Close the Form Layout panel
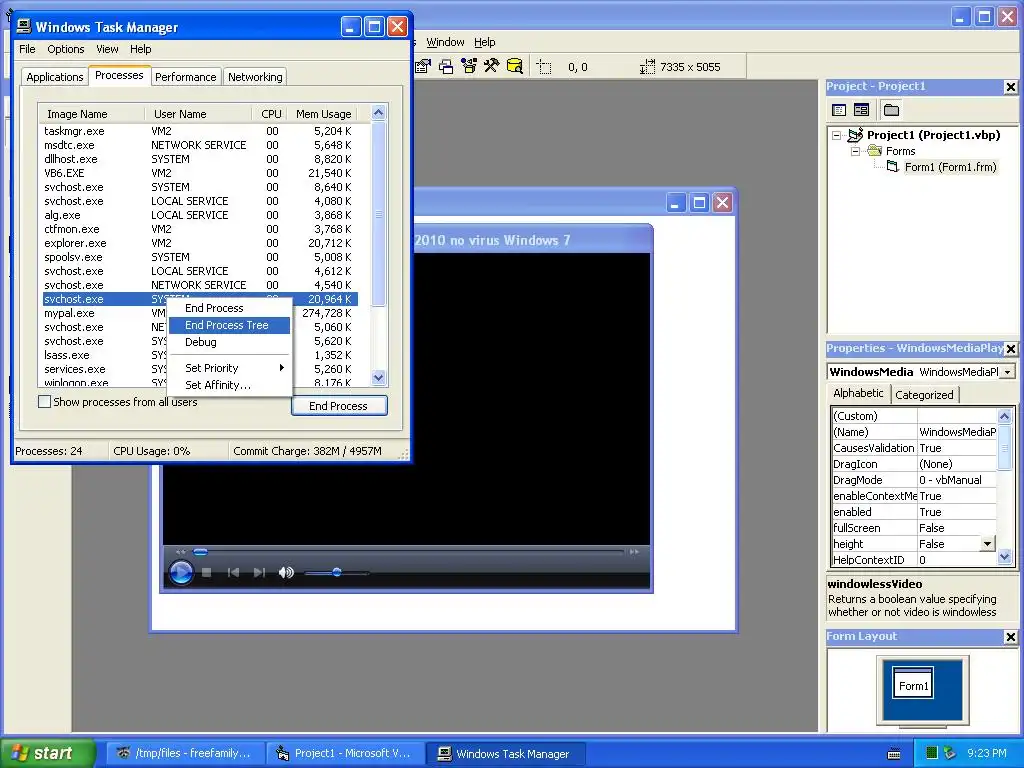This screenshot has height=768, width=1024. (x=1010, y=637)
